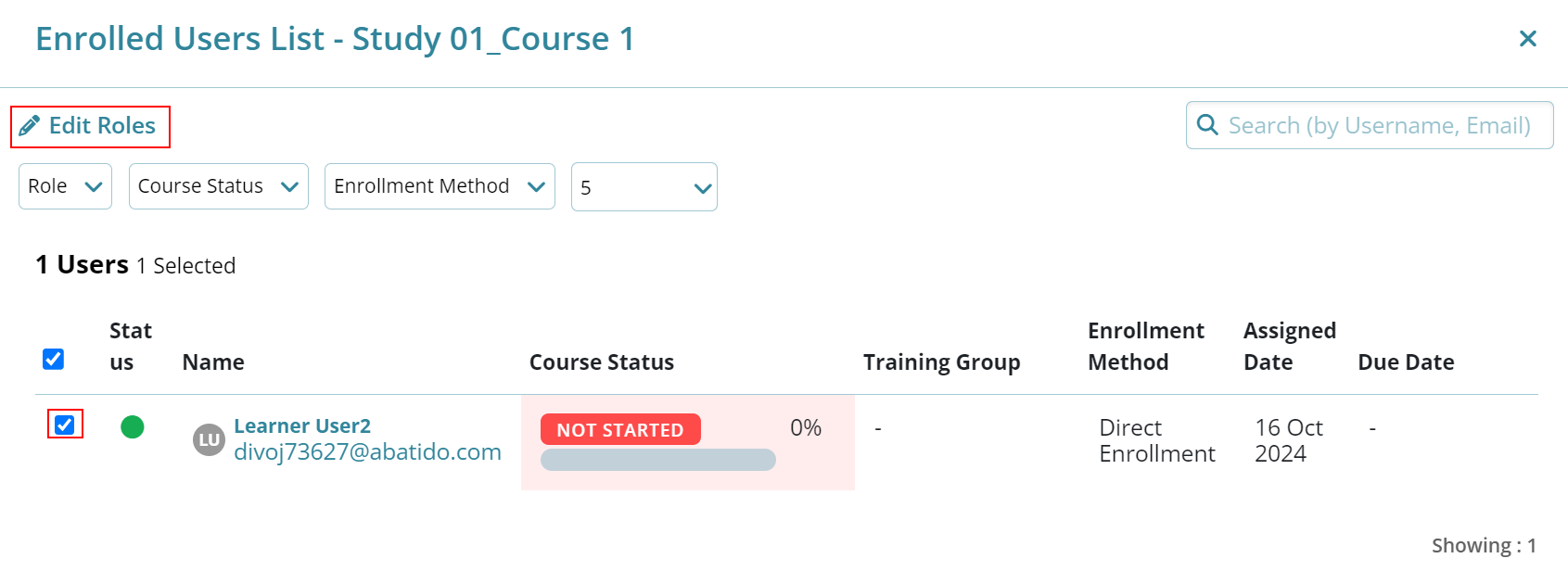Open the Learner User2 profile link

click(302, 425)
